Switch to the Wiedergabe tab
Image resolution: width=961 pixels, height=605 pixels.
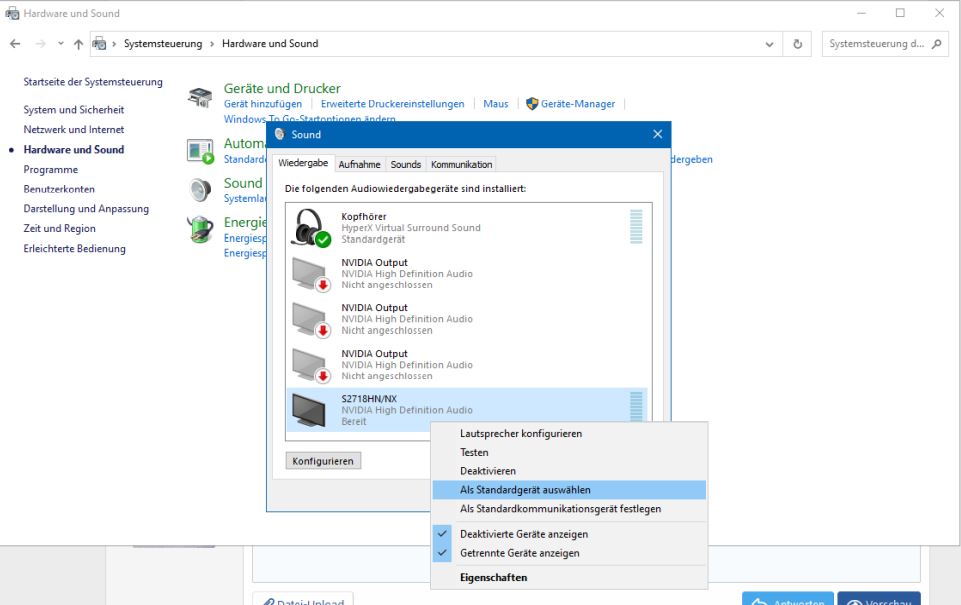303,163
